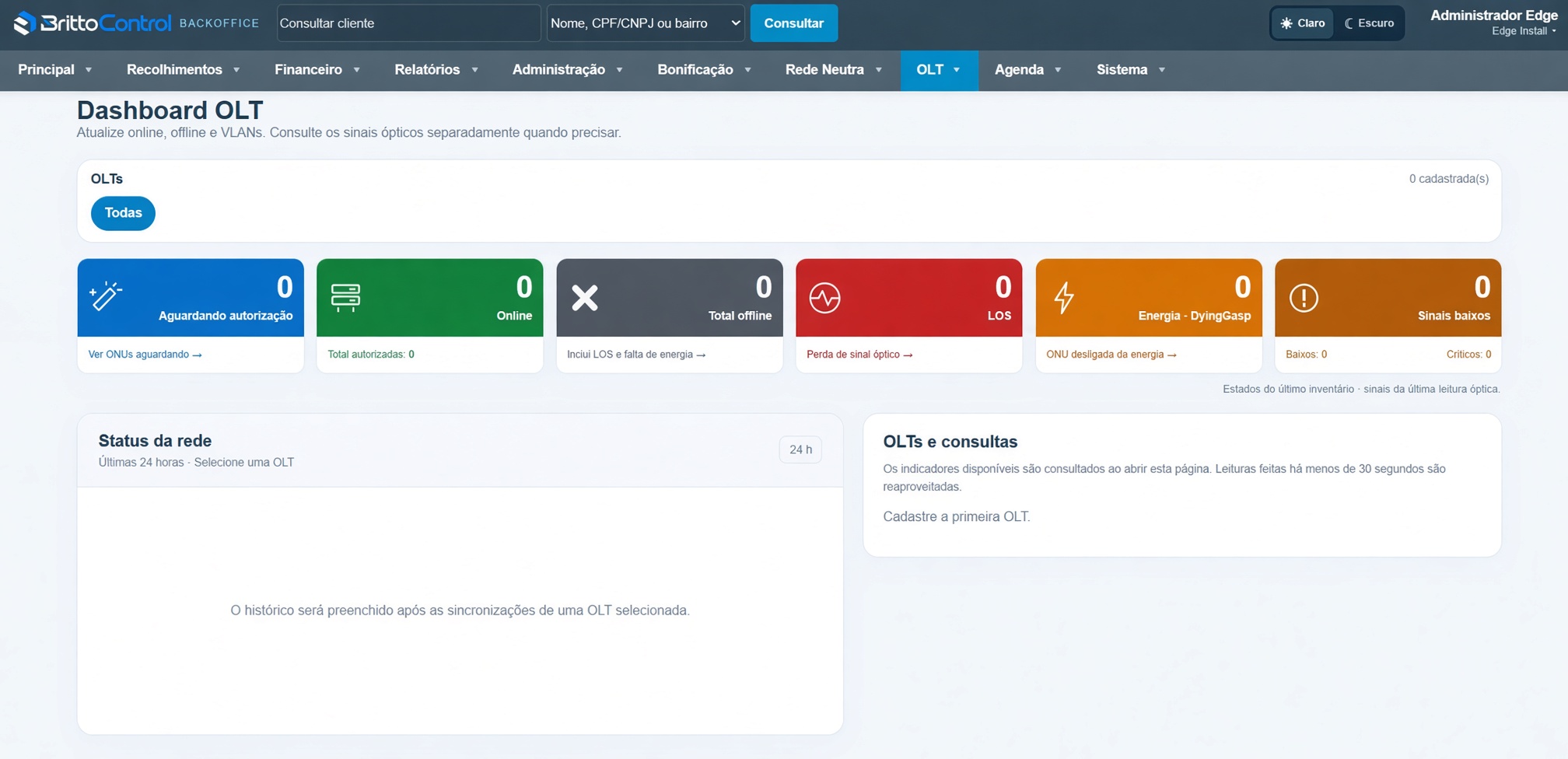The height and width of the screenshot is (759, 1568).
Task: Open the Sistema menu
Action: coord(1130,70)
